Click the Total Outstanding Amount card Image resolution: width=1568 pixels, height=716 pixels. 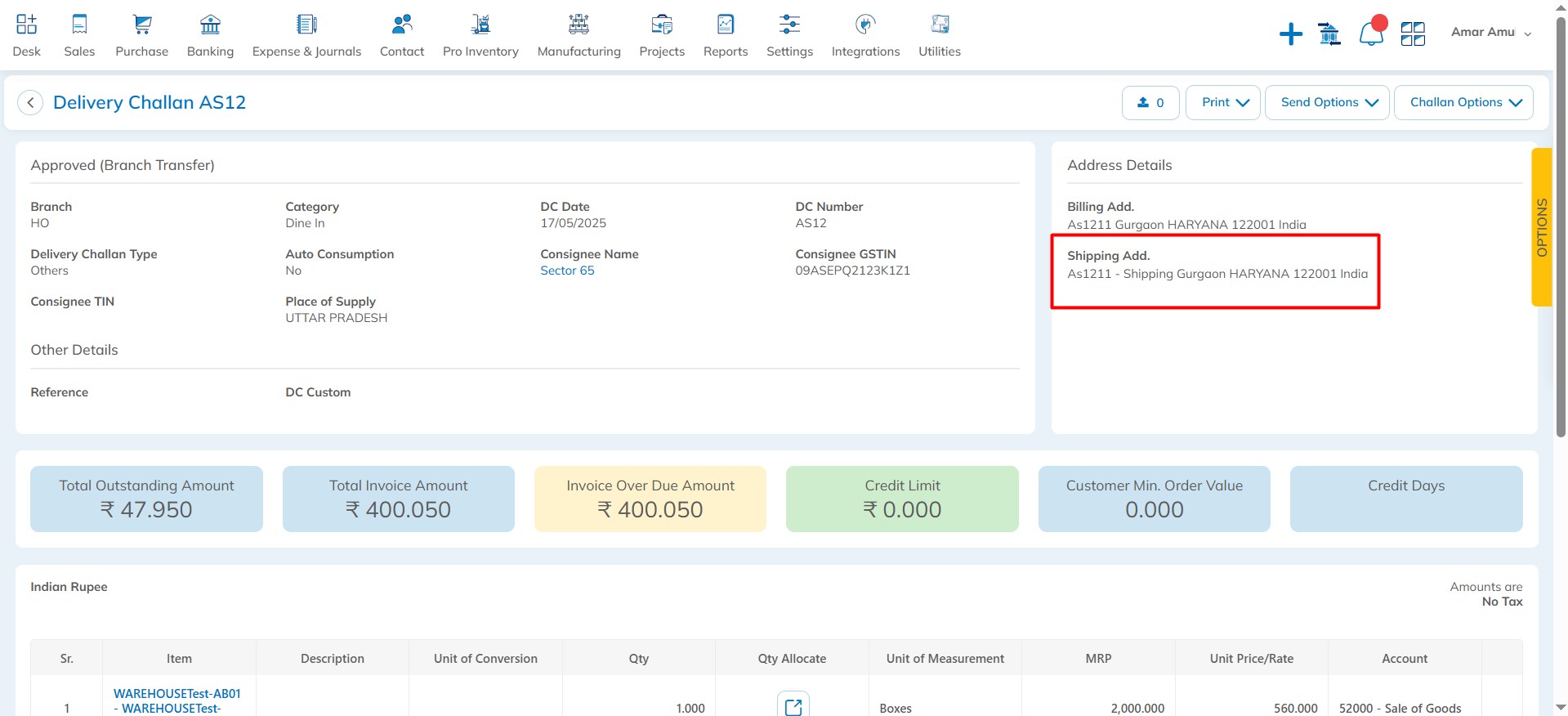click(x=146, y=499)
